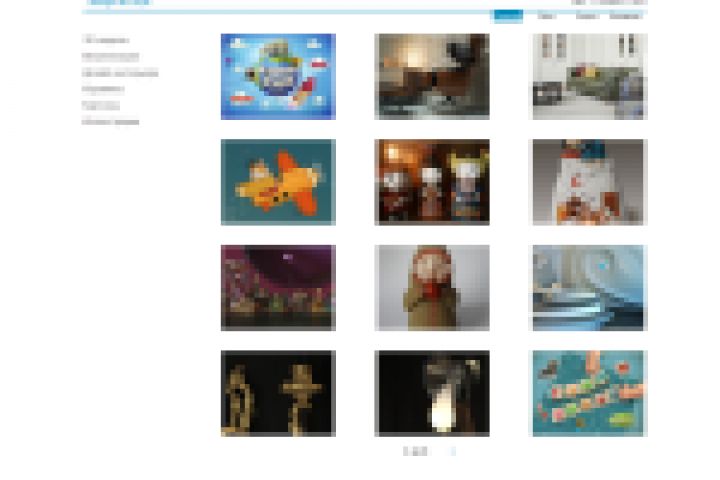Open the white room with sofa thumbnail

click(x=590, y=77)
